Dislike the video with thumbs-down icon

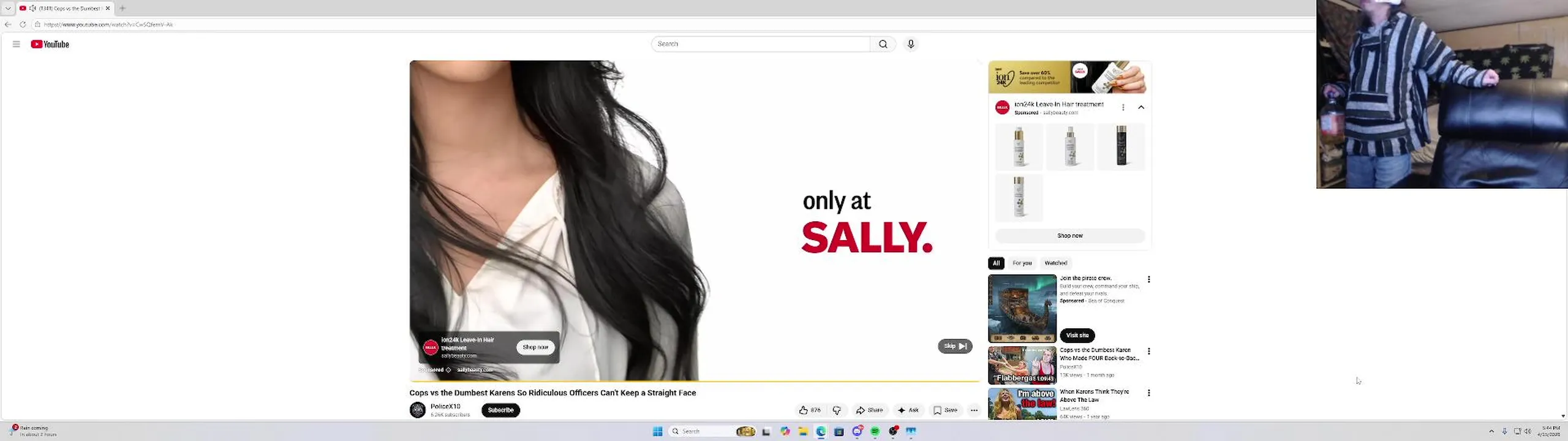tap(837, 410)
